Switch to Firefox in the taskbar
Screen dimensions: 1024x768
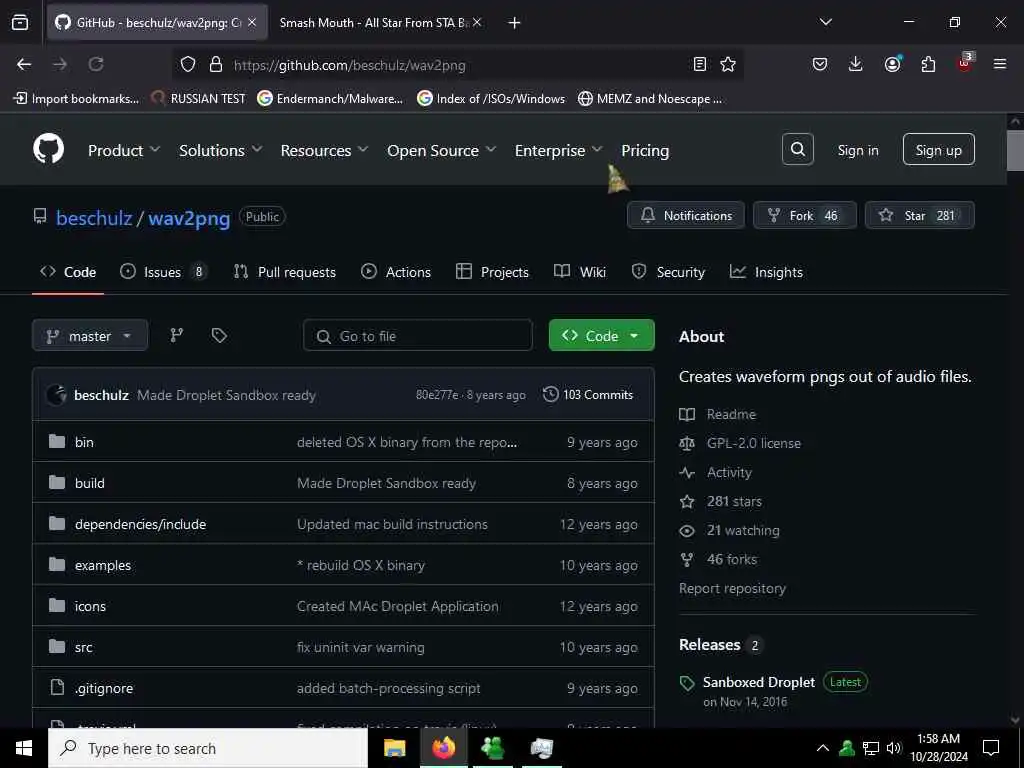443,748
